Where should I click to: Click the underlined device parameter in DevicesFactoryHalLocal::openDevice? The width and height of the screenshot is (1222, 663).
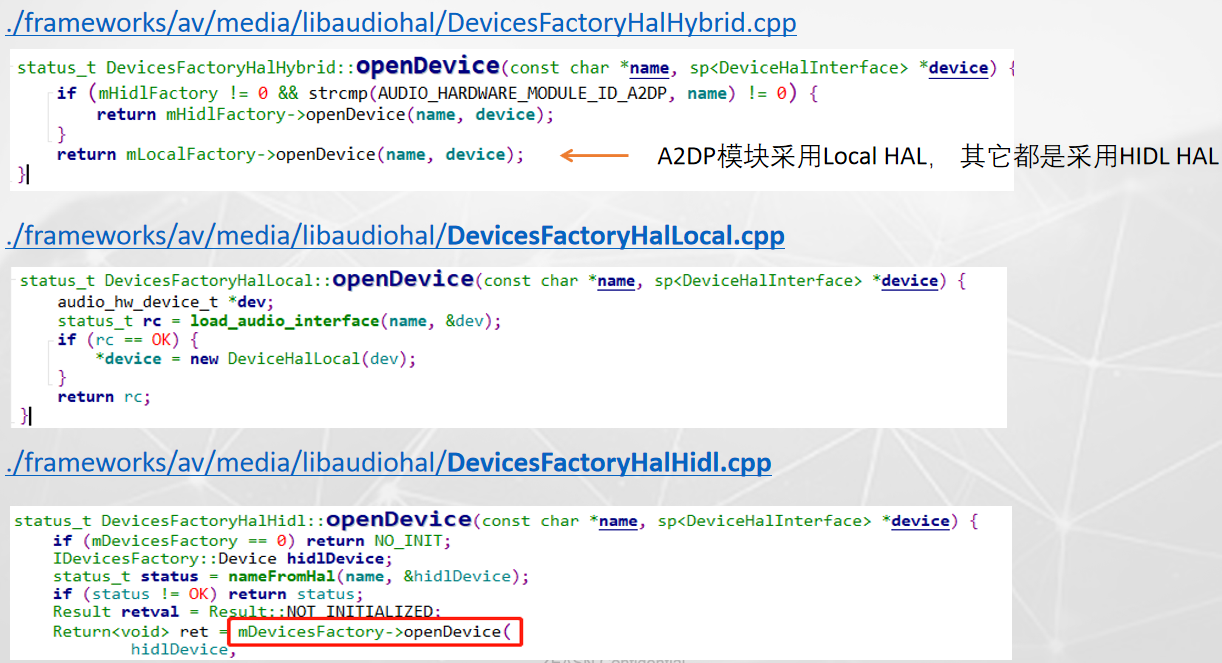click(909, 281)
